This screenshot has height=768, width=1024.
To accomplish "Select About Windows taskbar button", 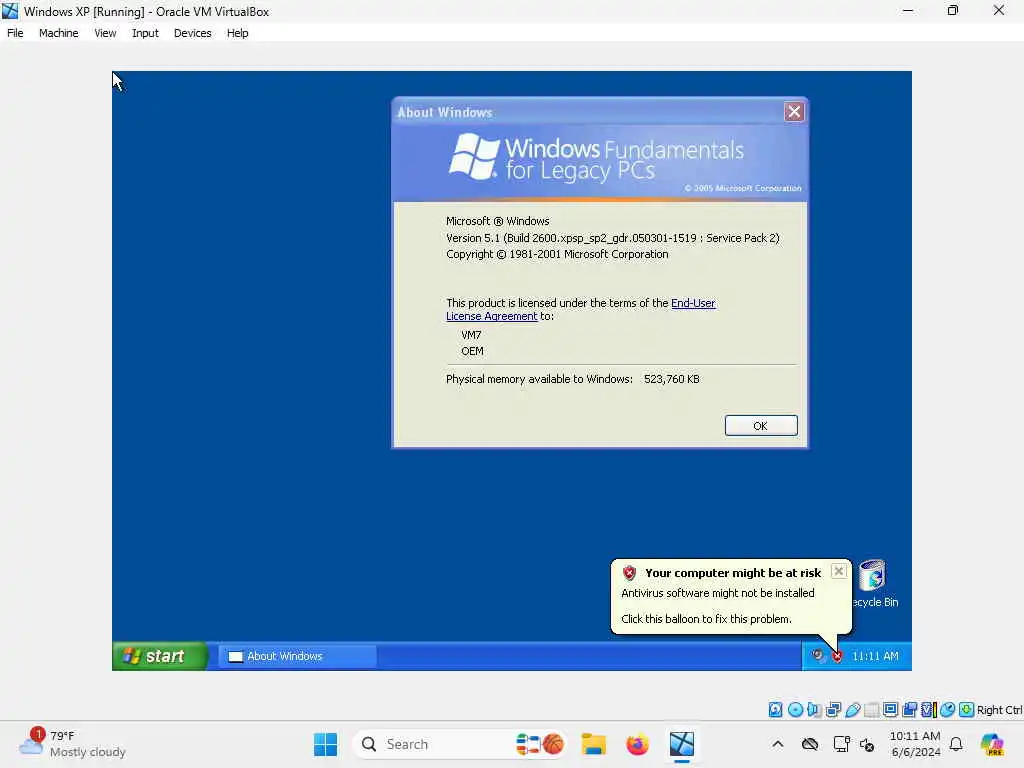I will coord(297,656).
